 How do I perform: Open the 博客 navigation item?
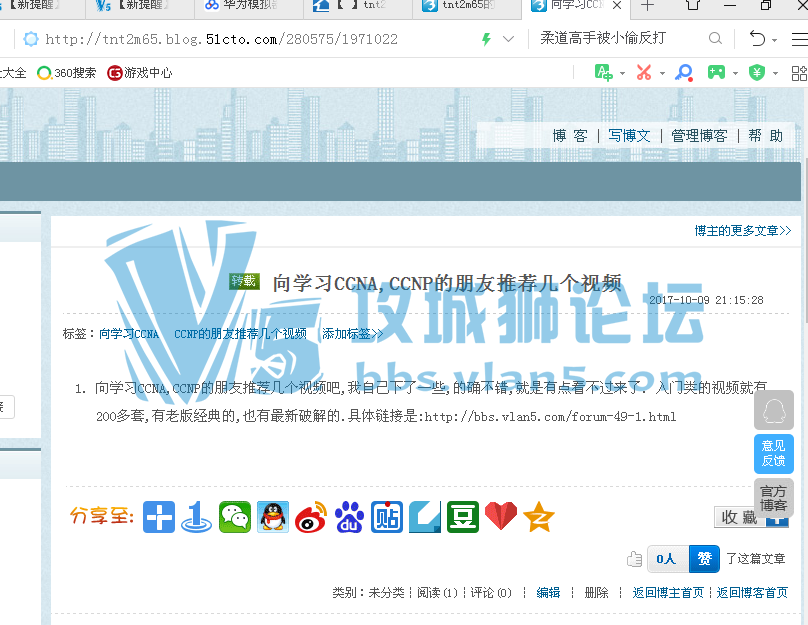(x=570, y=136)
